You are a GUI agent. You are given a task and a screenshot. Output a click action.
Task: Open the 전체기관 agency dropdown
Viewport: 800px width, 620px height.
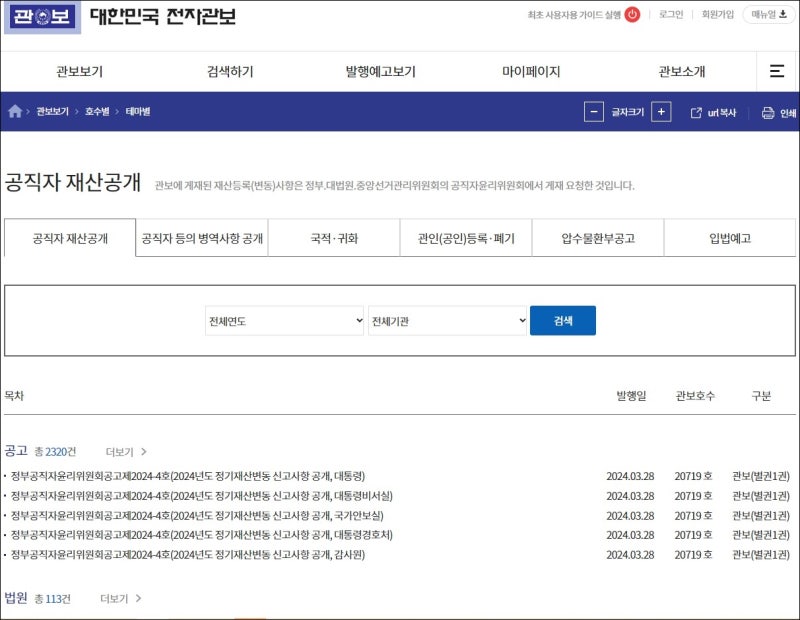pos(447,321)
